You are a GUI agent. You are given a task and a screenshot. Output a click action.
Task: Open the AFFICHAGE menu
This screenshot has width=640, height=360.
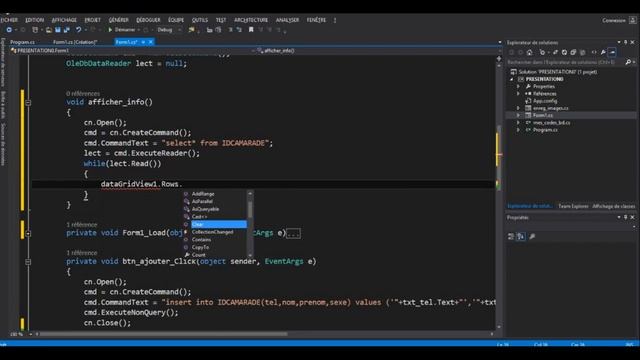pos(64,20)
